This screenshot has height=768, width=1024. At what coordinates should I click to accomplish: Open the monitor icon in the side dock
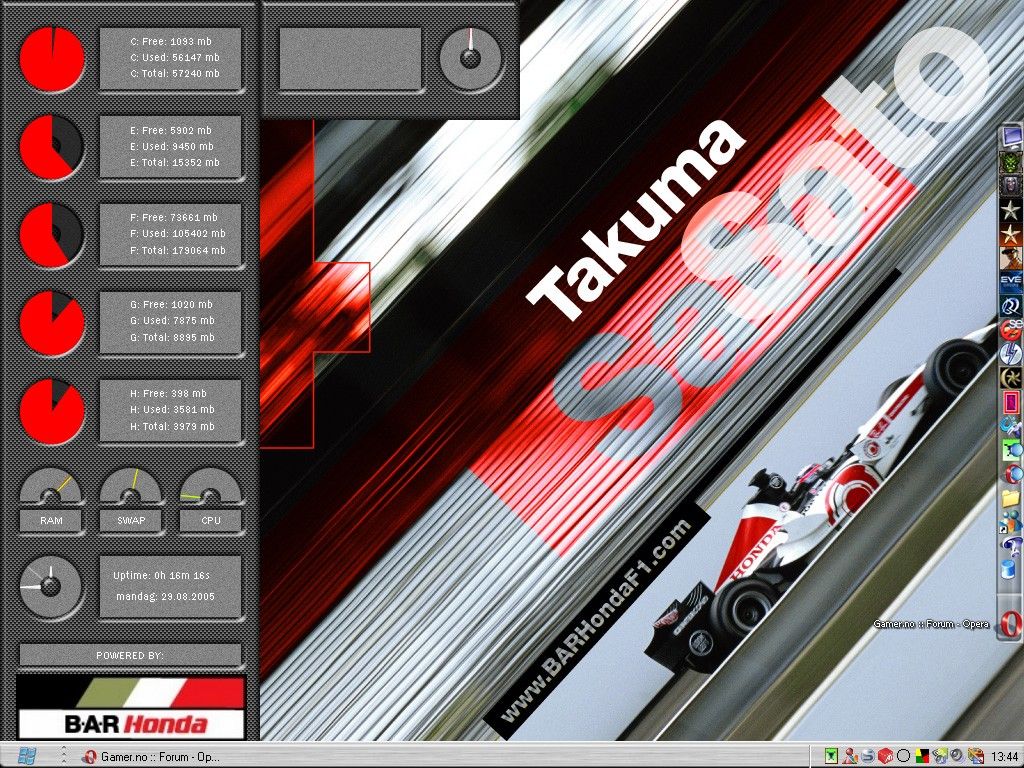point(1012,136)
